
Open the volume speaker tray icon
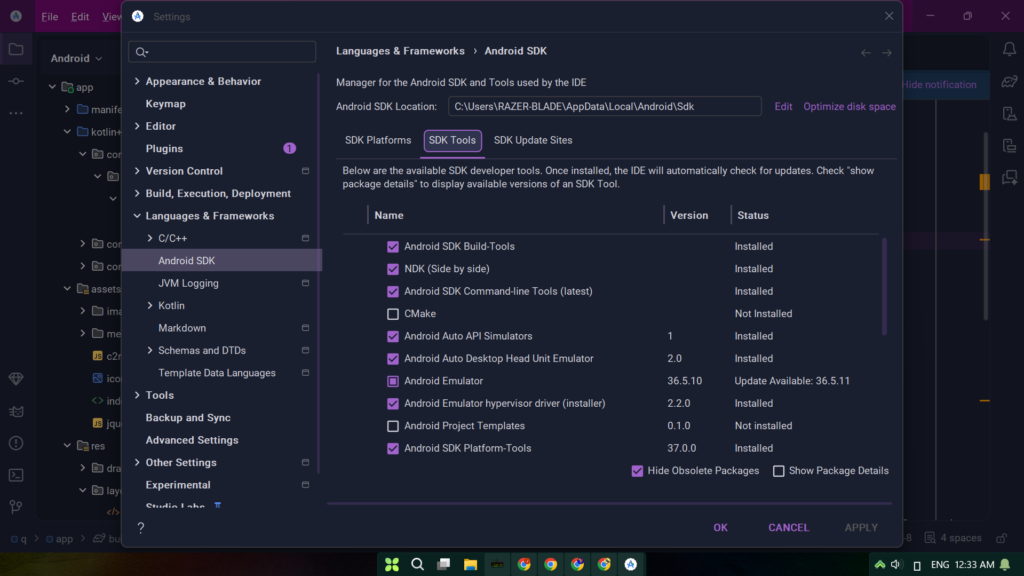[896, 565]
